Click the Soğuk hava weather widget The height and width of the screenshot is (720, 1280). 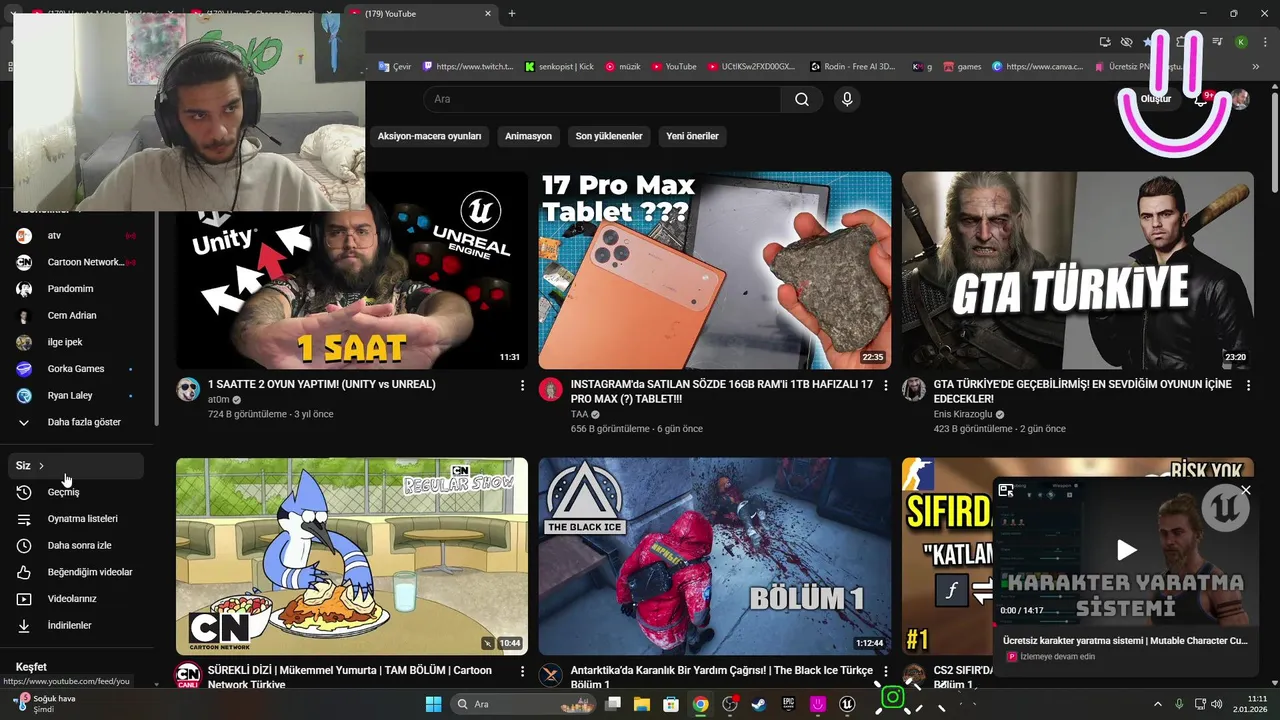pyautogui.click(x=45, y=704)
